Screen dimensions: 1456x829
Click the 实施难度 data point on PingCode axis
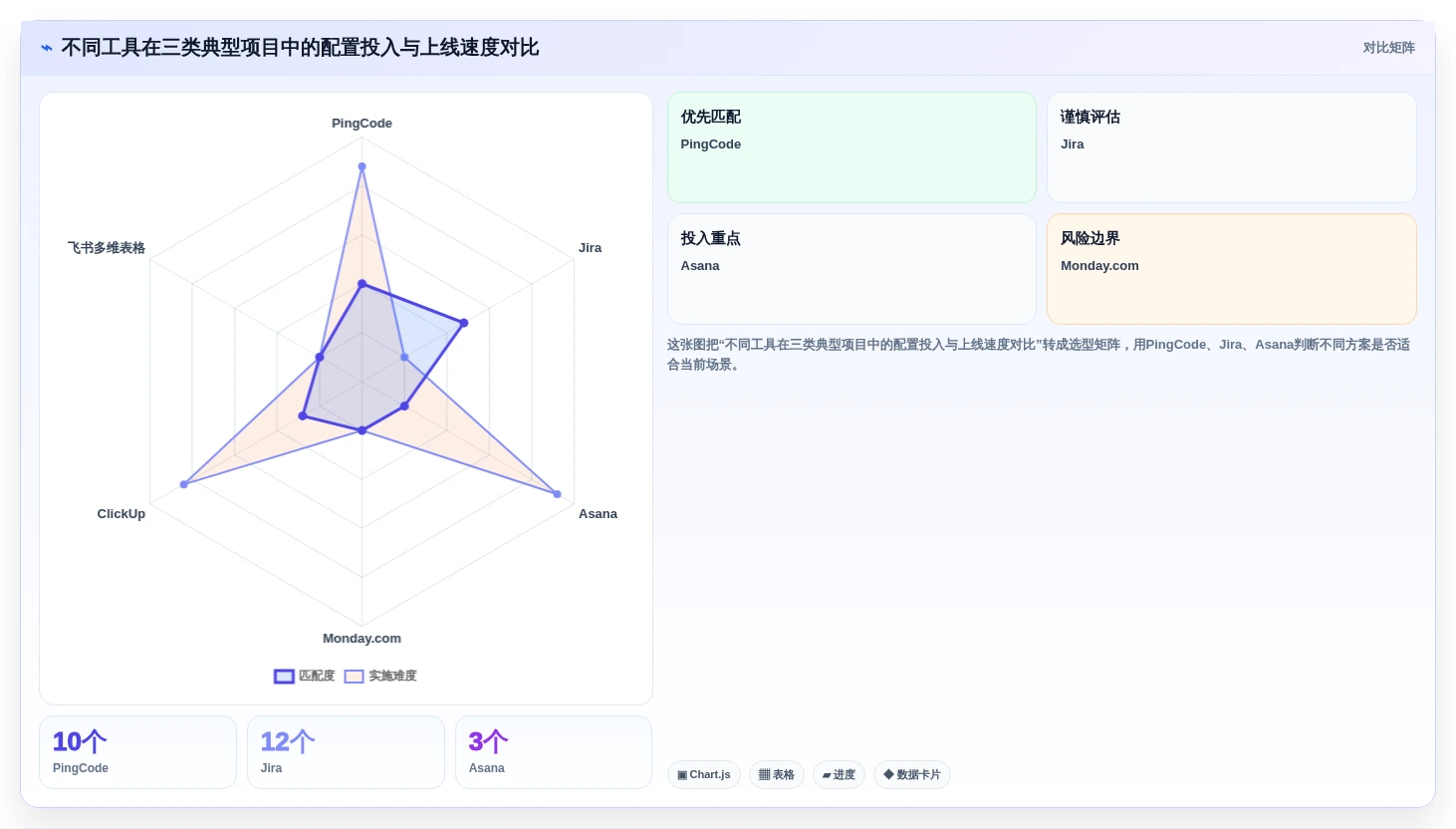pyautogui.click(x=362, y=166)
